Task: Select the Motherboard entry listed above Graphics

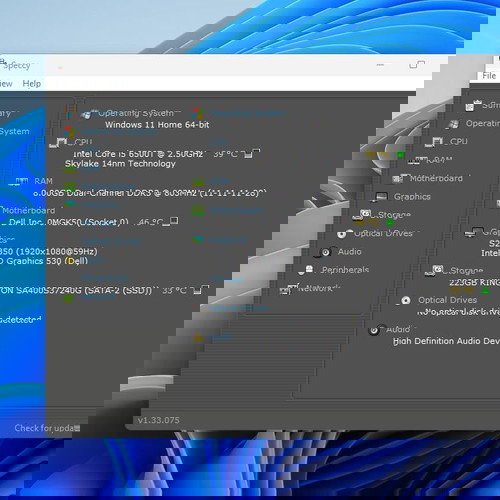Action: tap(436, 178)
